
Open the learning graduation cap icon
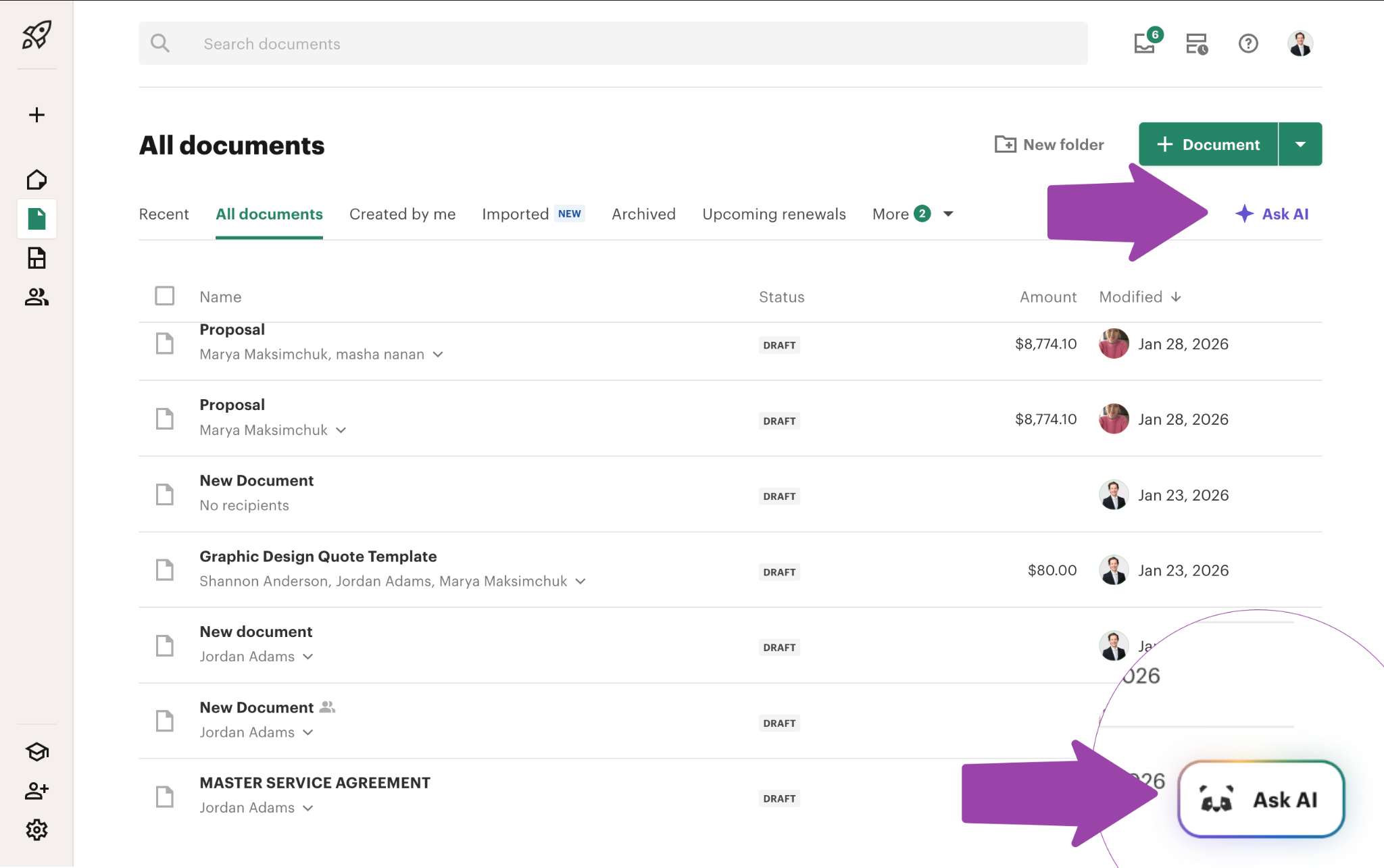[36, 752]
